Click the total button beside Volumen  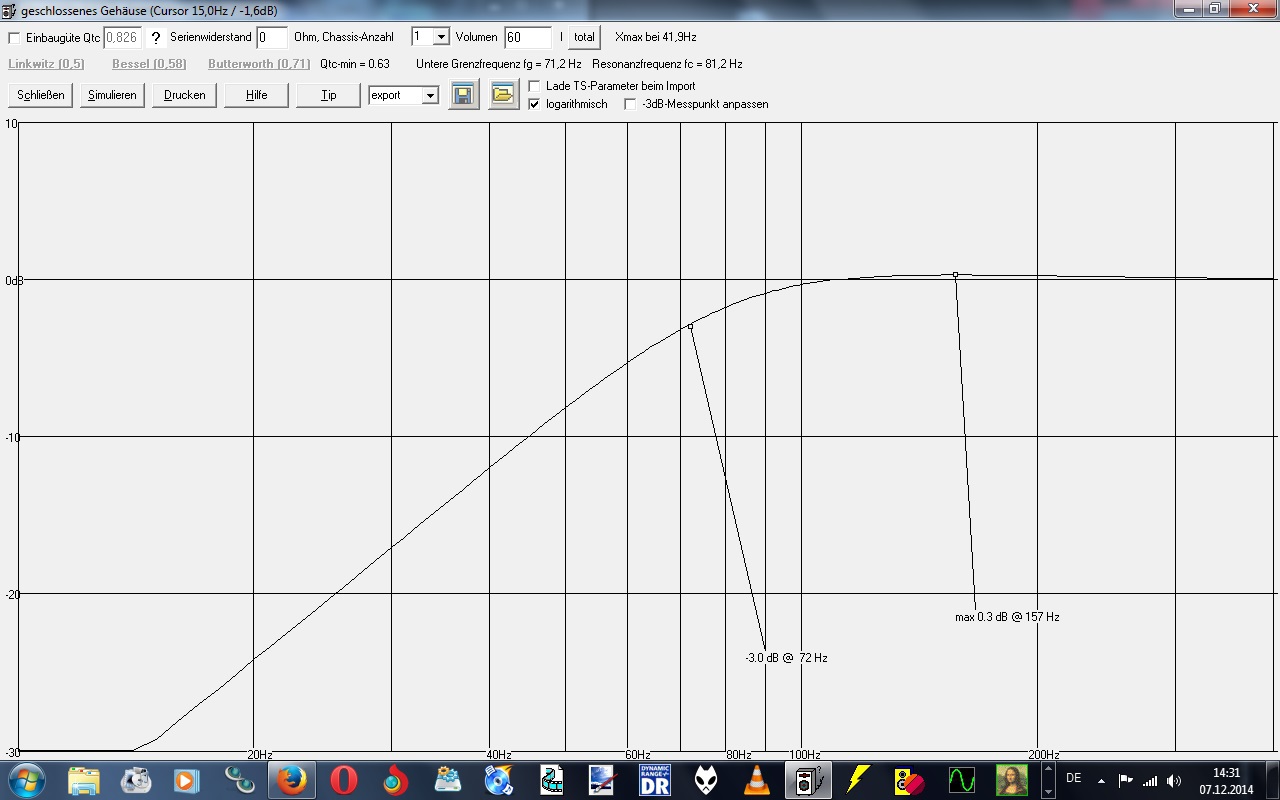[584, 37]
